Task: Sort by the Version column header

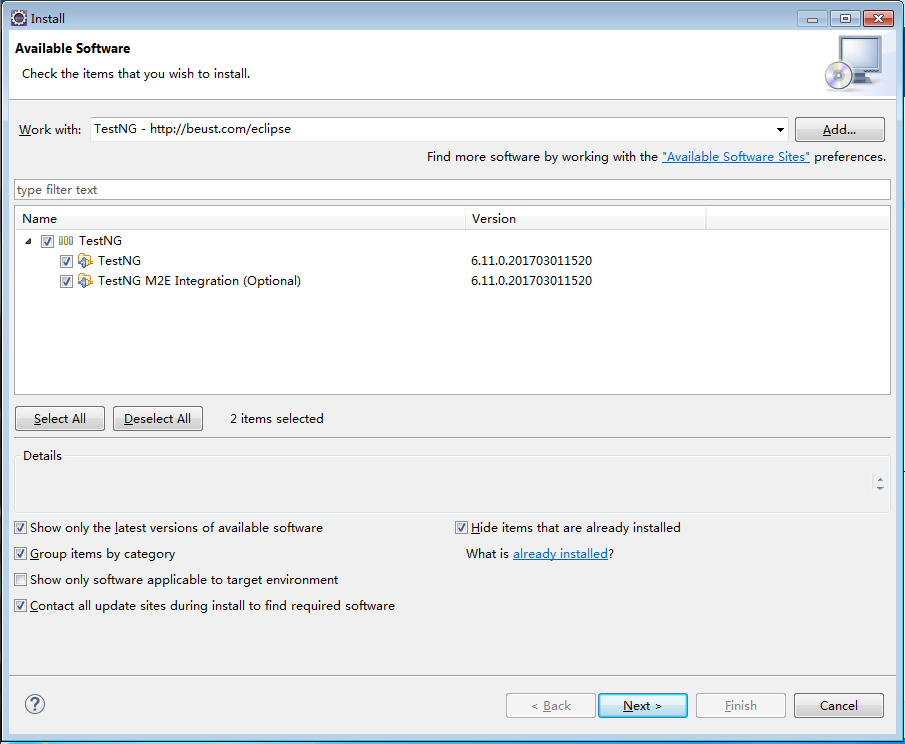Action: click(x=585, y=219)
